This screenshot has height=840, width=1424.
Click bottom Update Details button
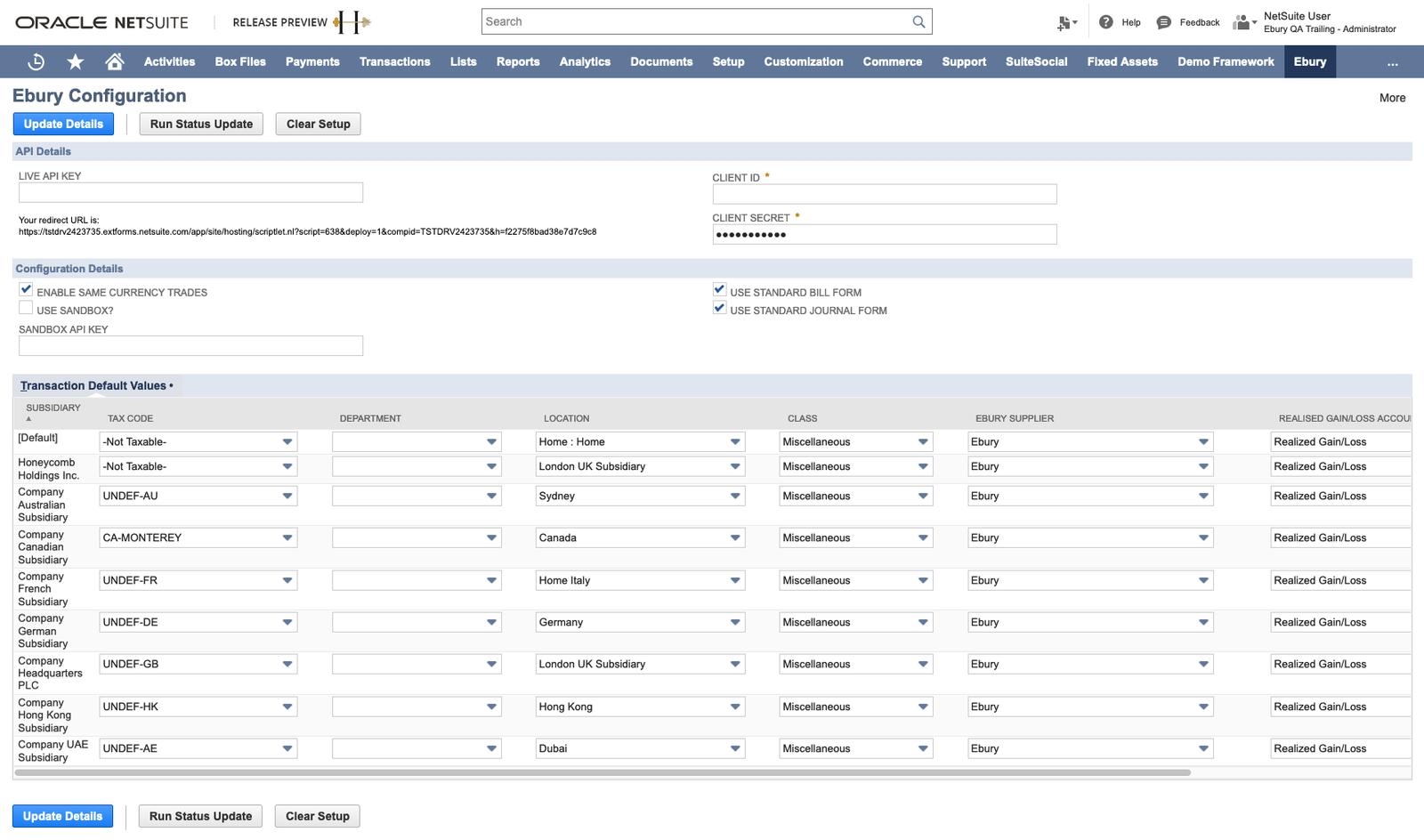[62, 816]
